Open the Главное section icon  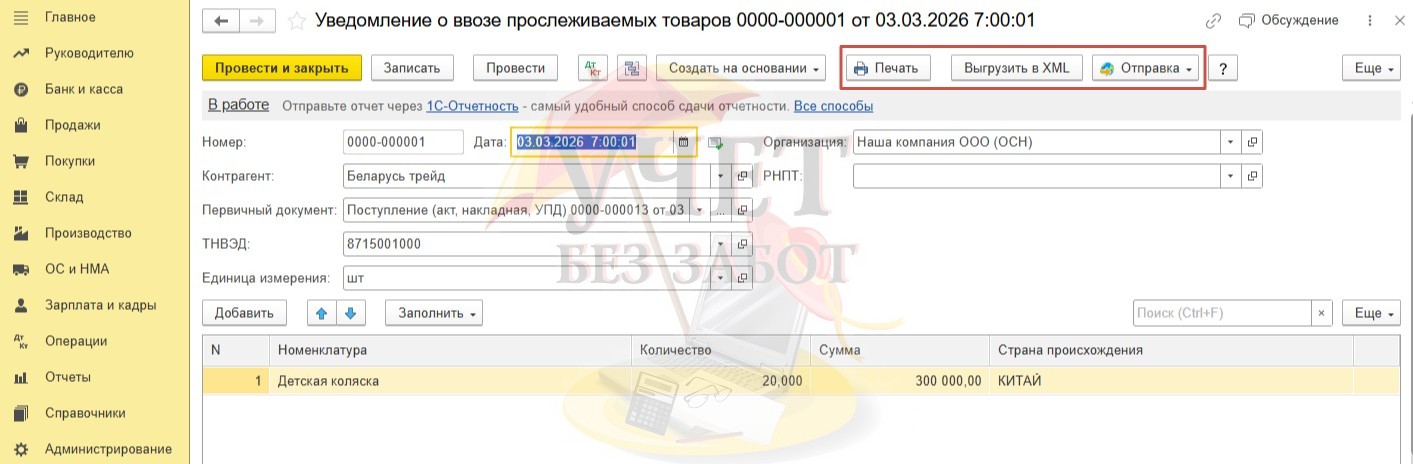click(20, 17)
